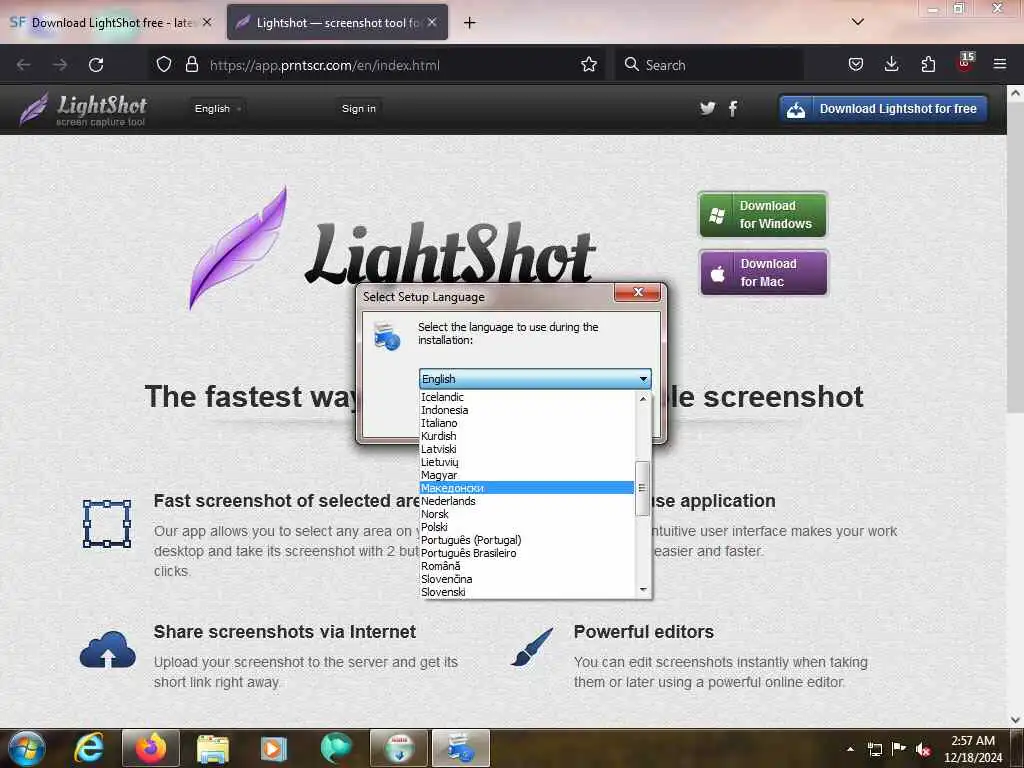Image resolution: width=1024 pixels, height=768 pixels.
Task: Click the selection rectangle feature icon
Action: click(107, 524)
